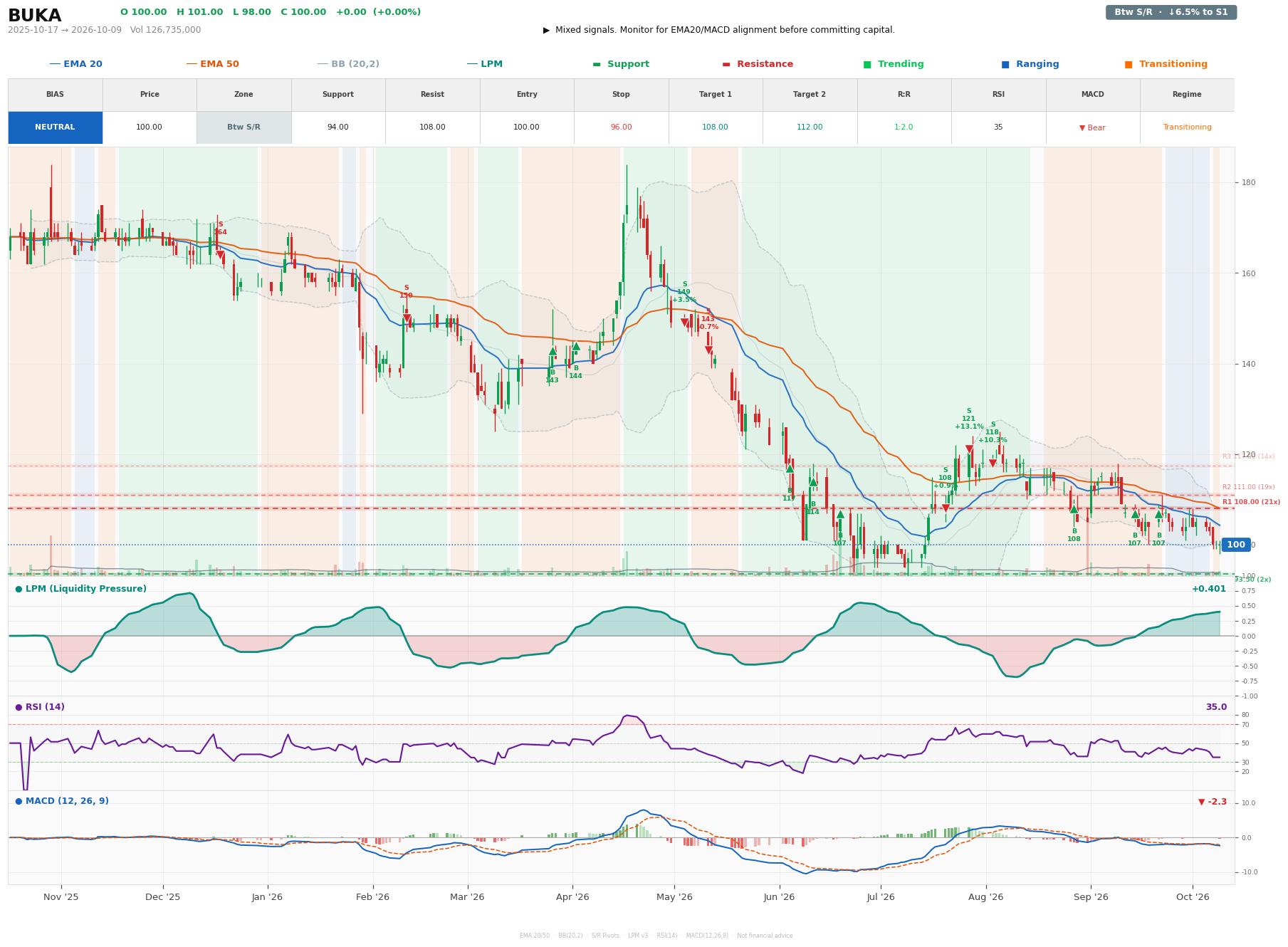This screenshot has height=947, width=1288.
Task: Click the purple dot beside RSI (14)
Action: [x=19, y=707]
